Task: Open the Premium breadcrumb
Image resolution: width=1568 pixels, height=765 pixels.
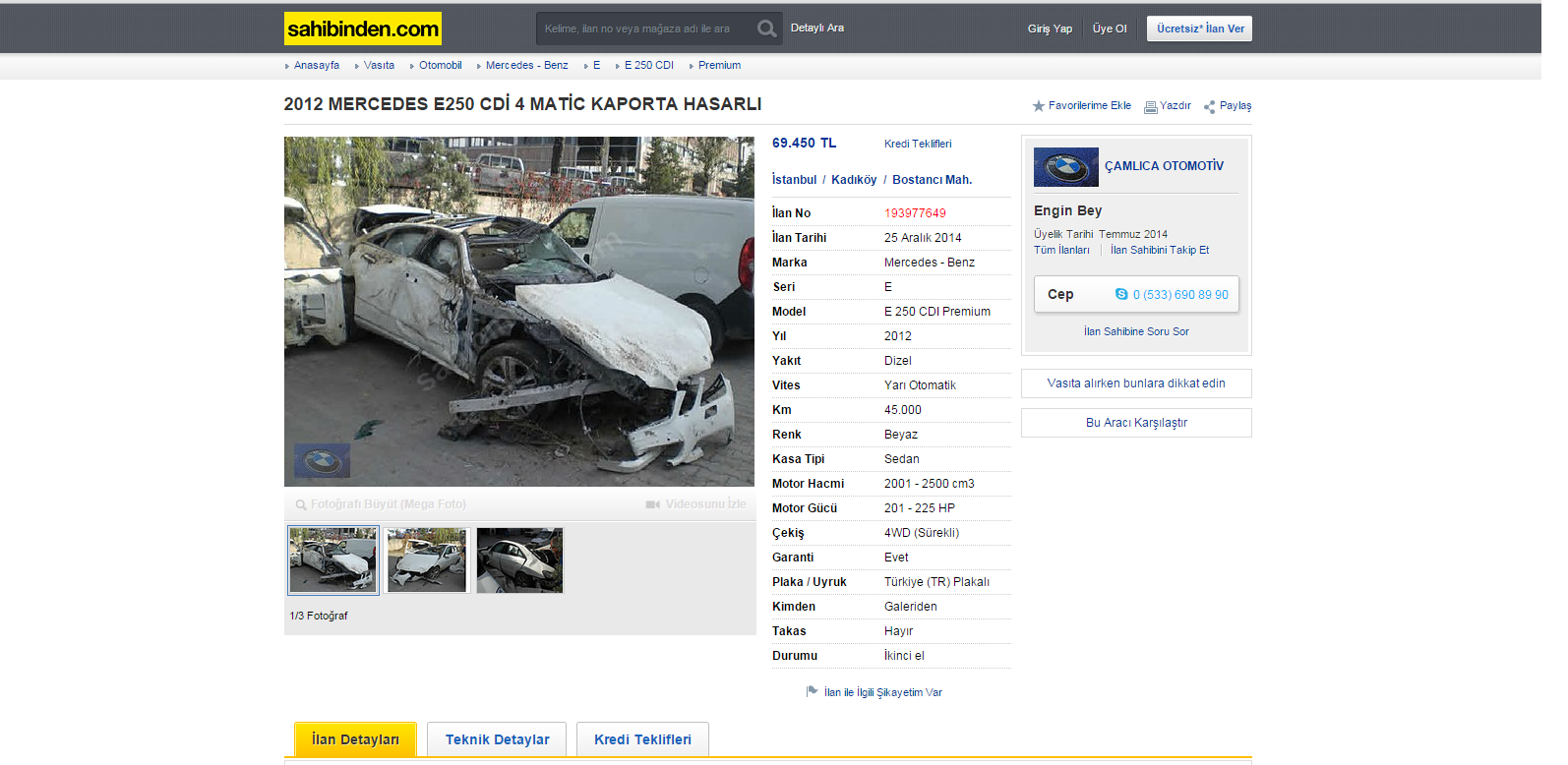Action: (719, 65)
